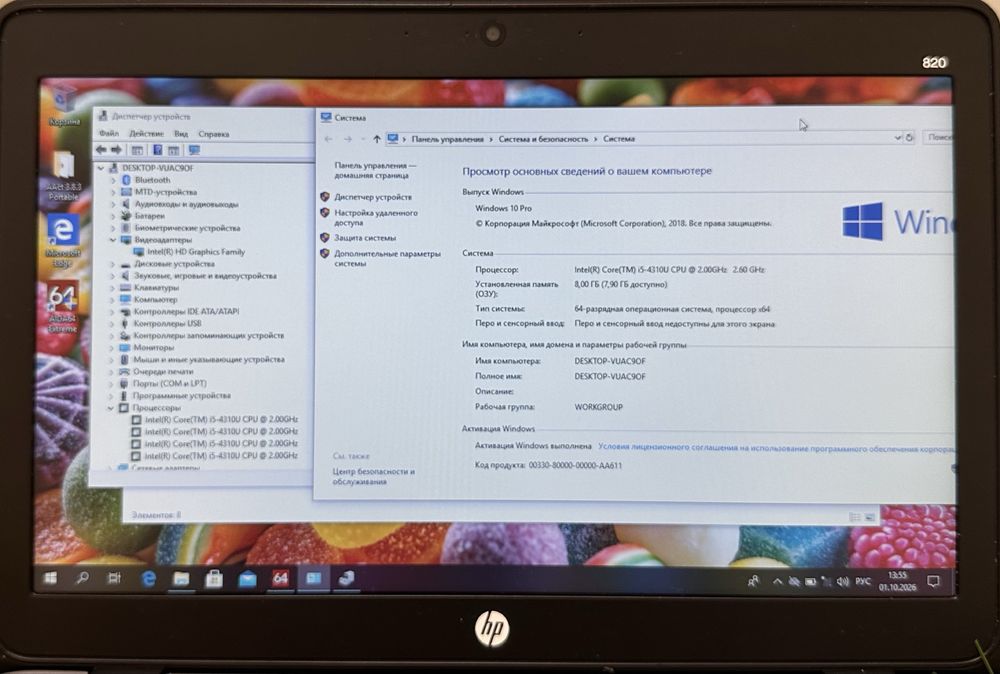The width and height of the screenshot is (1000, 674).
Task: Click up arrow in Система window
Action: [376, 139]
